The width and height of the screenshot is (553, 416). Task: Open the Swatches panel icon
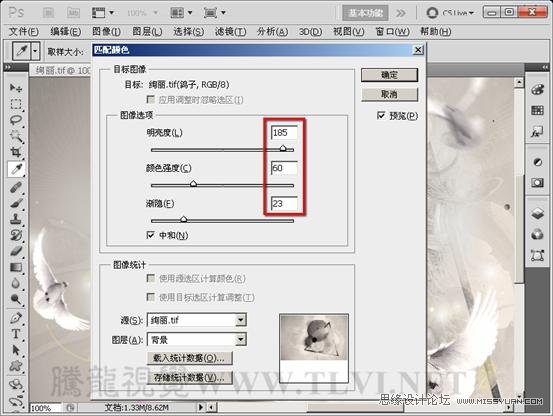point(537,111)
